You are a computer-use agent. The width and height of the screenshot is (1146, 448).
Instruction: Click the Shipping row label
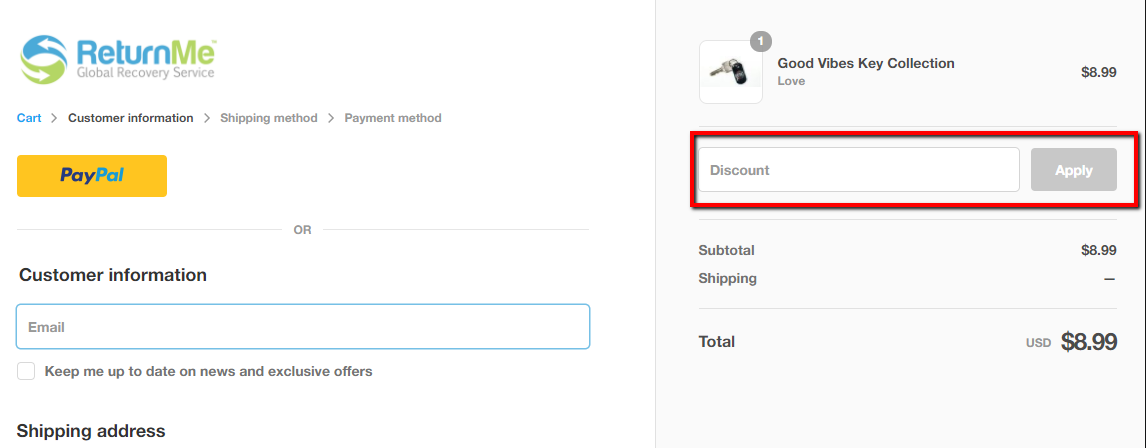click(x=727, y=278)
